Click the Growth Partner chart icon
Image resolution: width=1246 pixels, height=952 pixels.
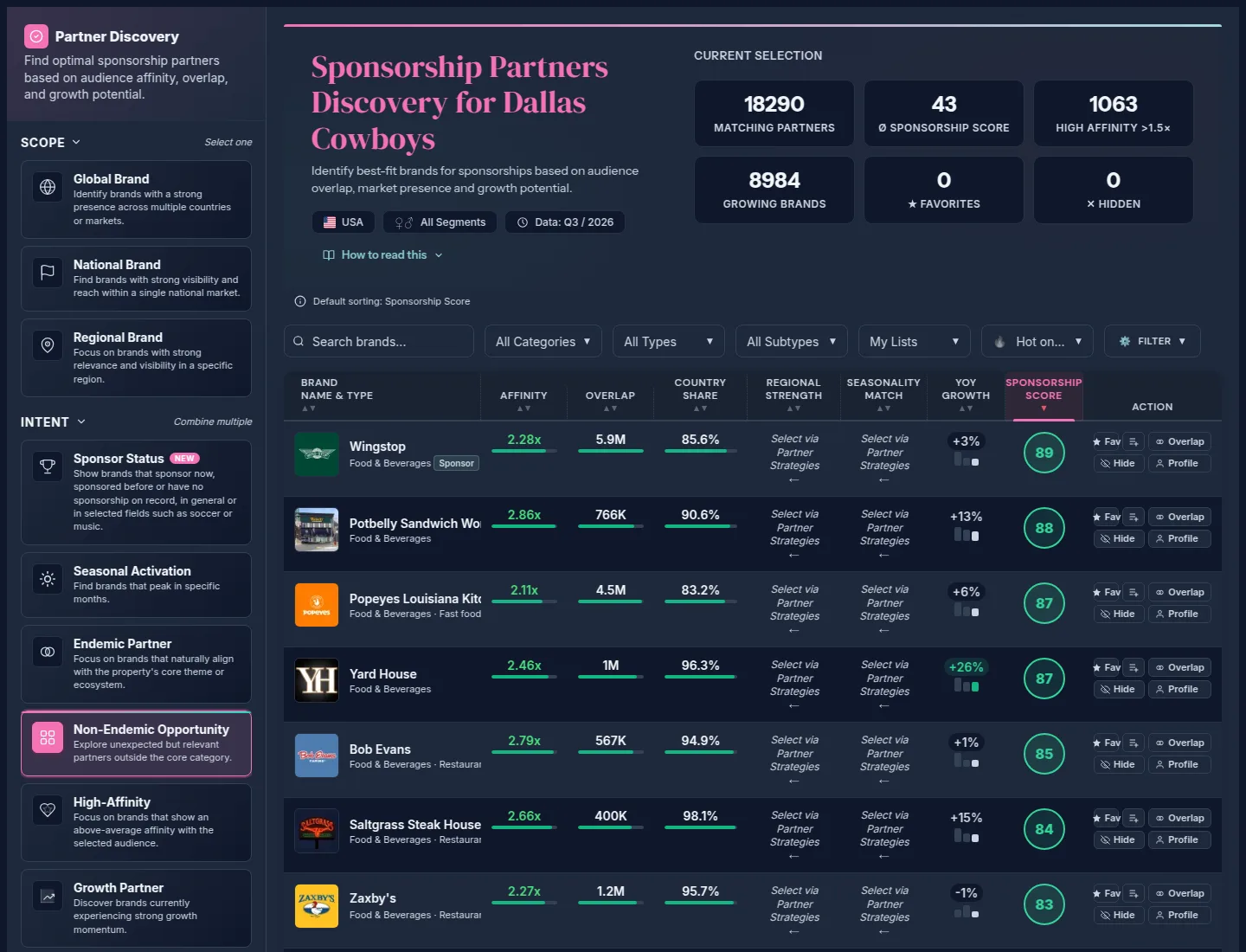tap(48, 896)
